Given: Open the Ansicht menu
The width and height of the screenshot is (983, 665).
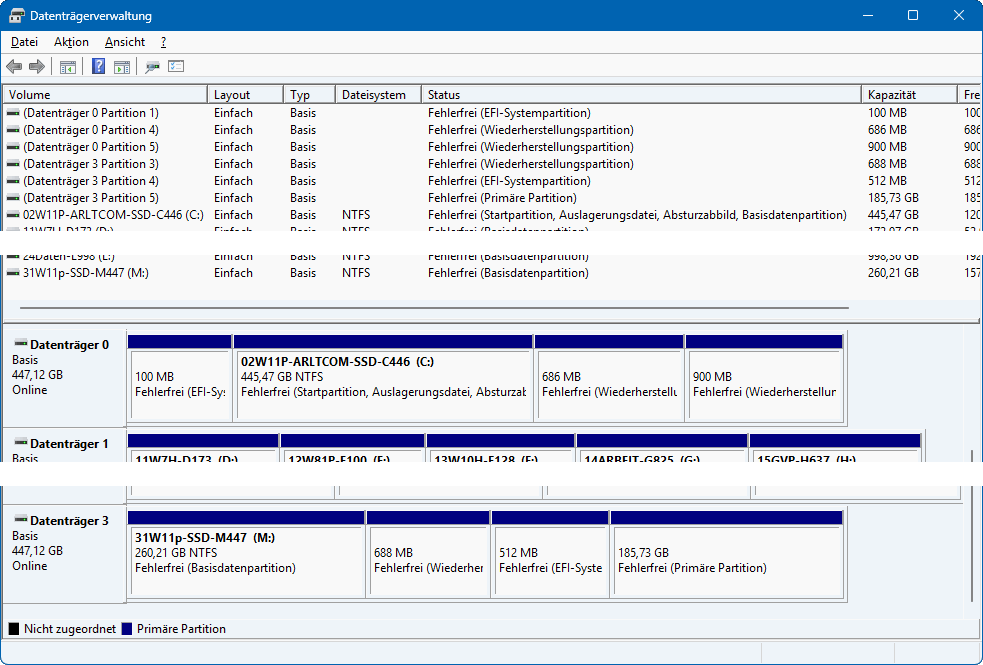Looking at the screenshot, I should [x=125, y=42].
